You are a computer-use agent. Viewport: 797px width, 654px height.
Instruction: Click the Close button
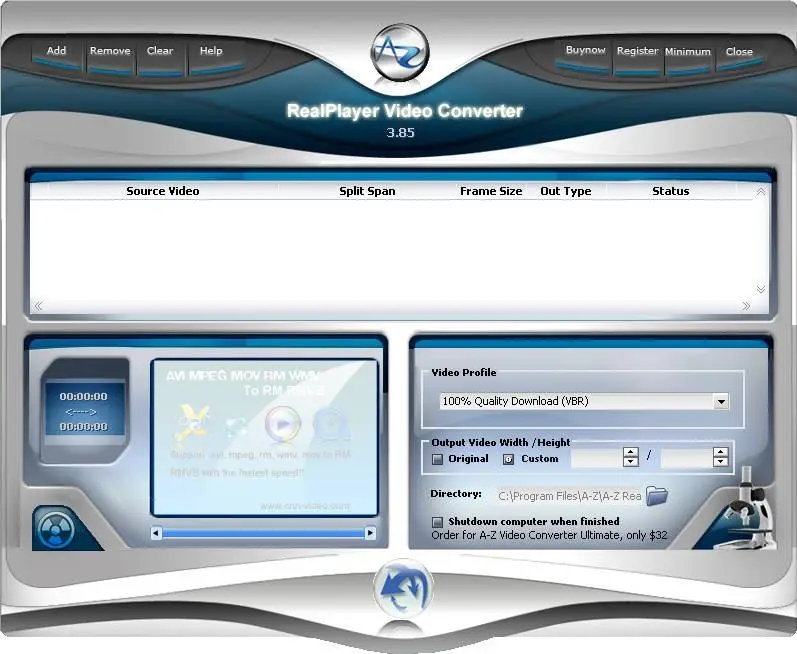point(739,51)
